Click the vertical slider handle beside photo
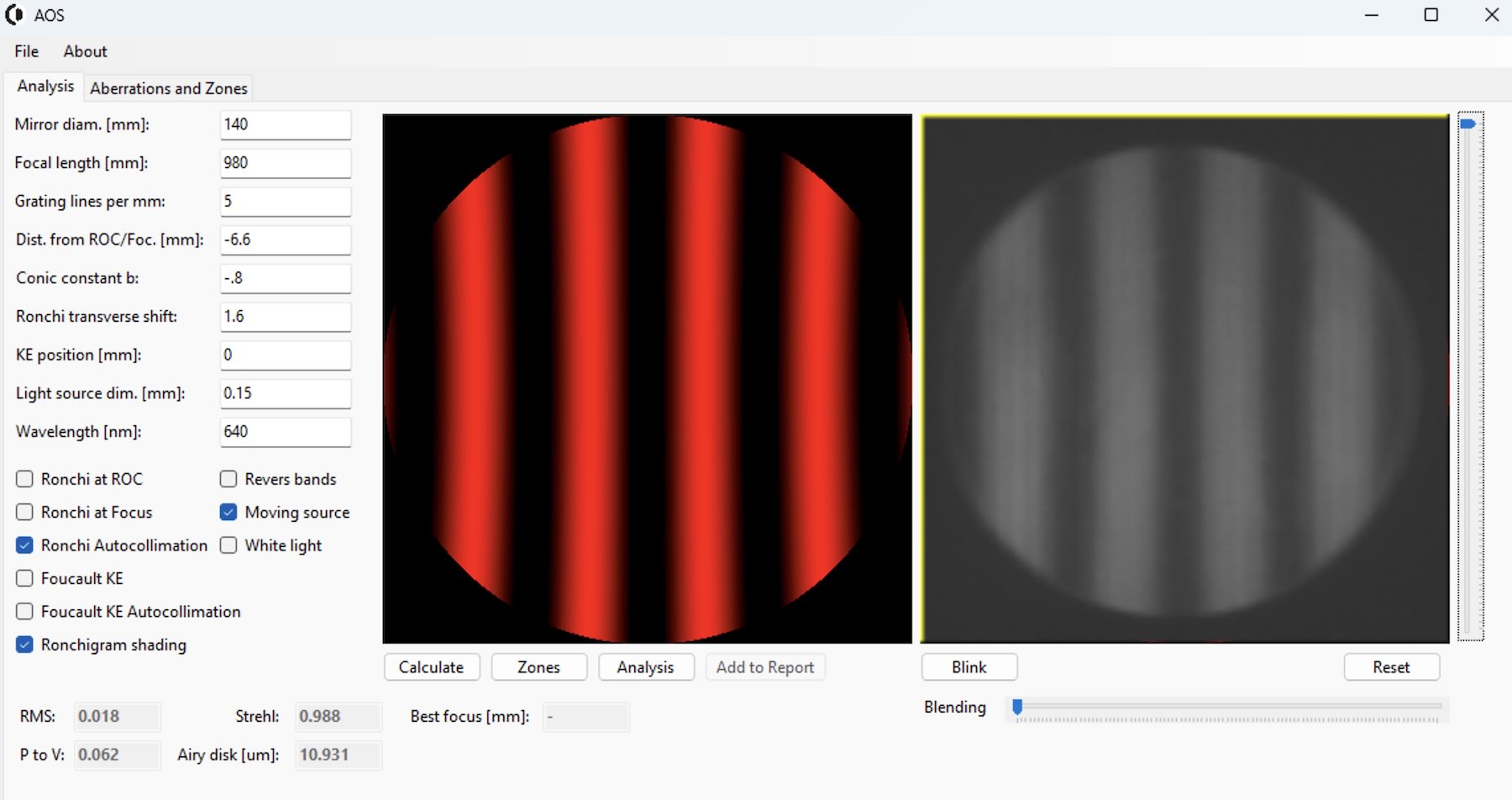1512x800 pixels. 1467,124
